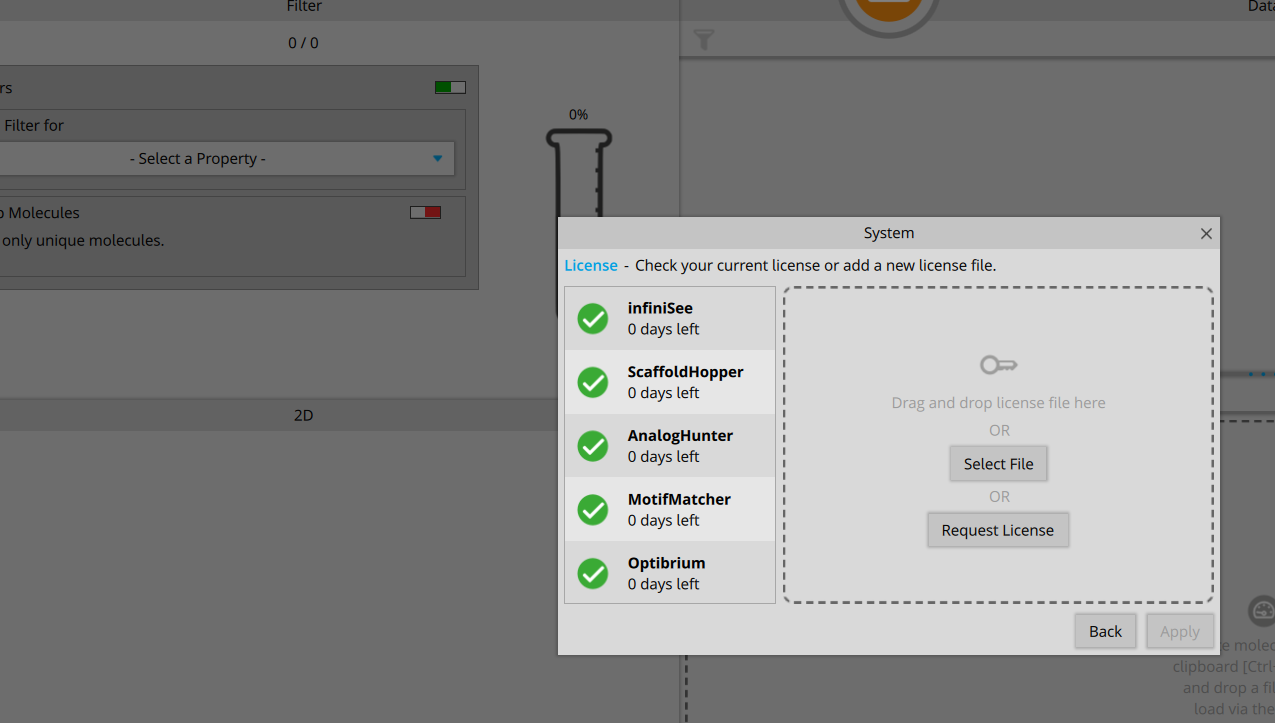Select the Optibrium license name
The image size is (1275, 723).
[x=666, y=563]
